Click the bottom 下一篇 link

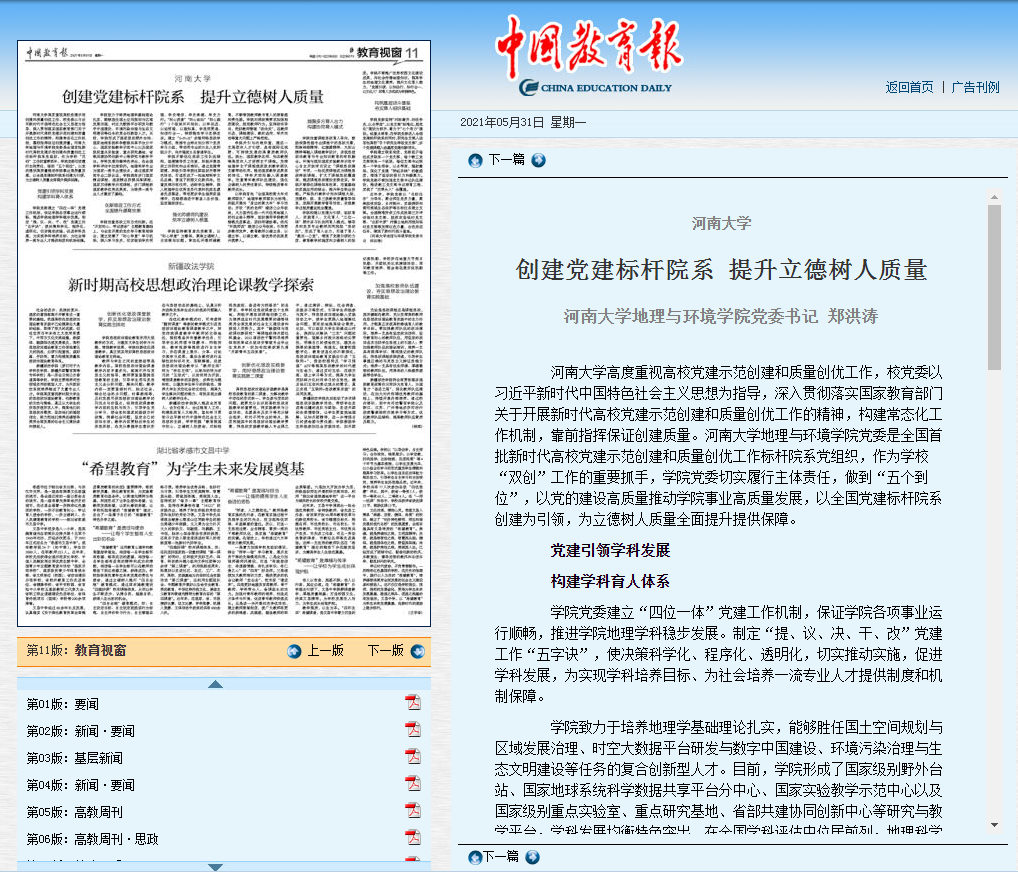(501, 856)
